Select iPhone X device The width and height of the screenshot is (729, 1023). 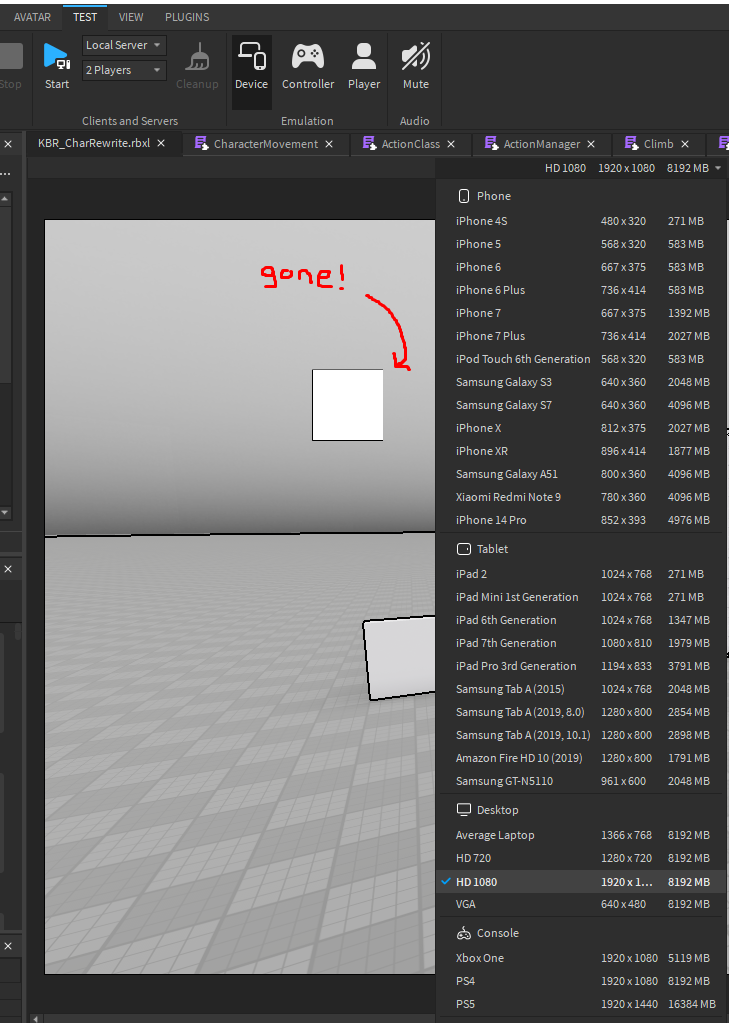coord(582,427)
